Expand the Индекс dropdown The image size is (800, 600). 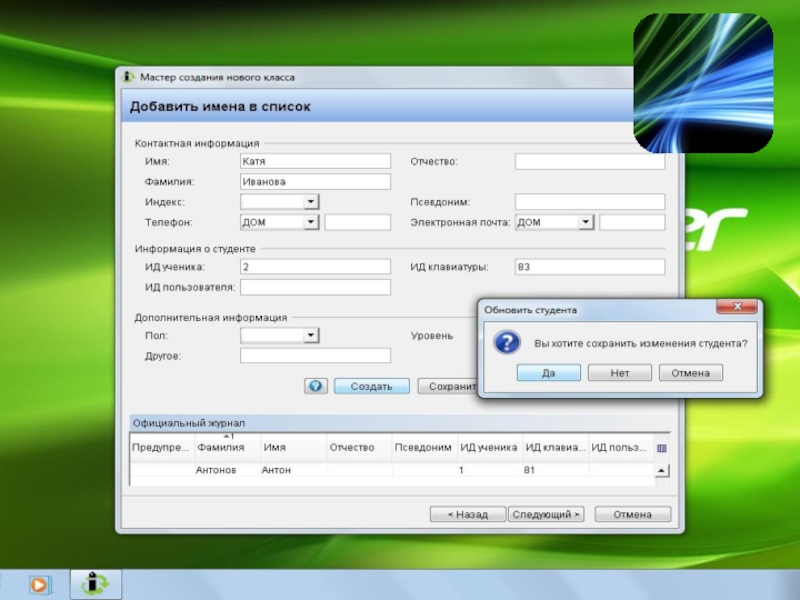point(311,202)
